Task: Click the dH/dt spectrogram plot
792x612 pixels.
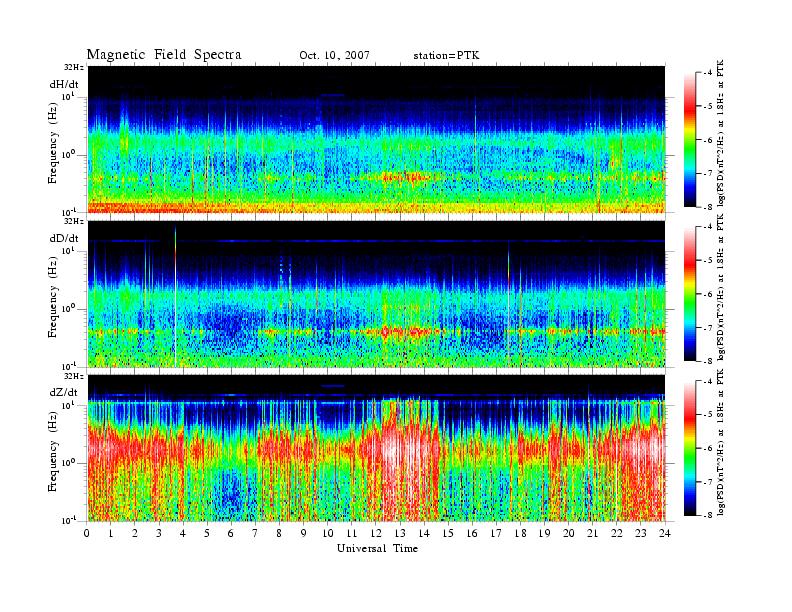Action: coord(376,139)
